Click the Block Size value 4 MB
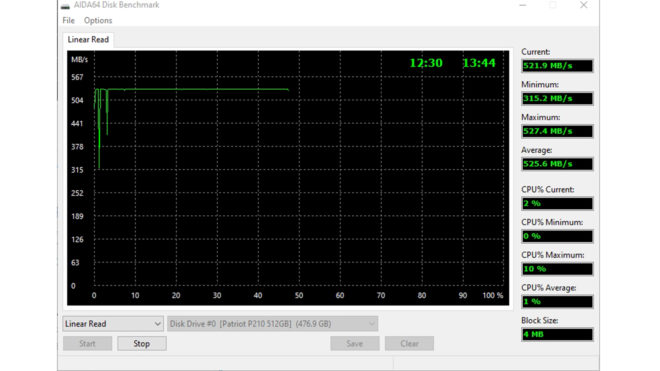The height and width of the screenshot is (371, 660). pos(557,334)
